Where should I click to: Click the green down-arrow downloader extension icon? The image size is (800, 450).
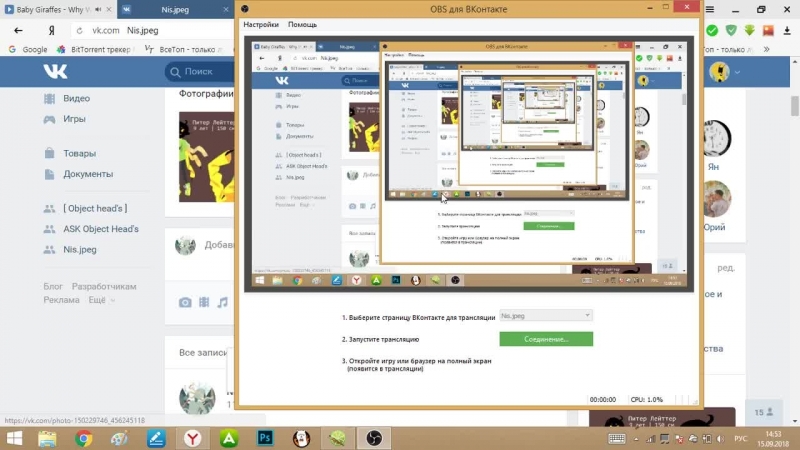point(749,31)
